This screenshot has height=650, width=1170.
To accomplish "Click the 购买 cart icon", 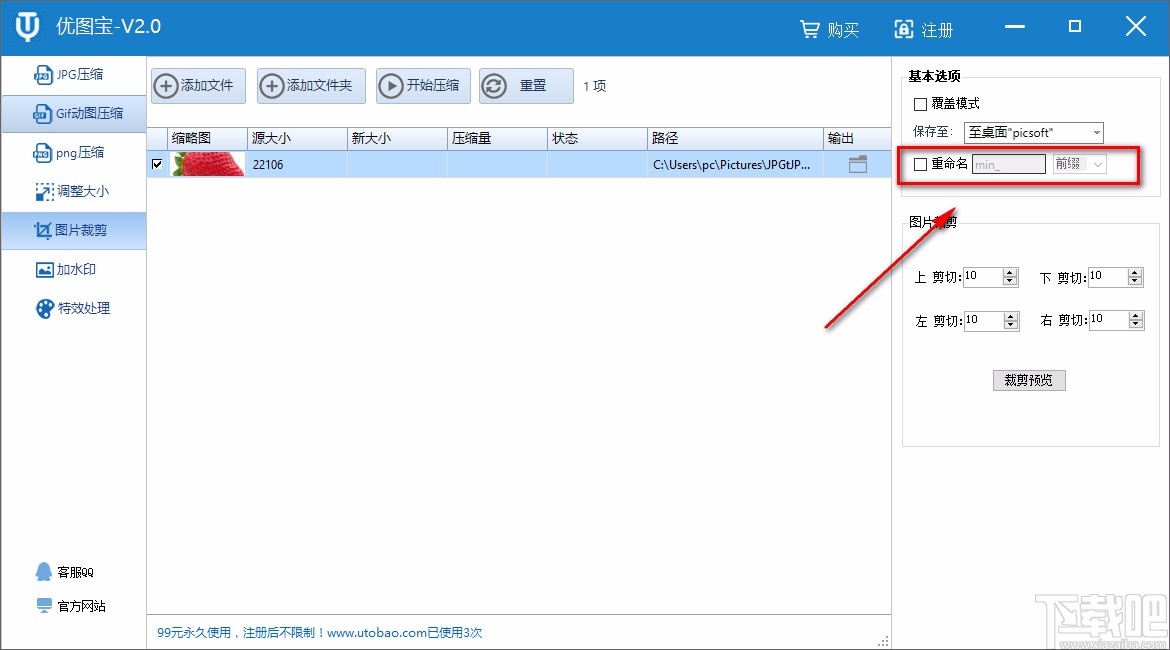I will point(810,29).
